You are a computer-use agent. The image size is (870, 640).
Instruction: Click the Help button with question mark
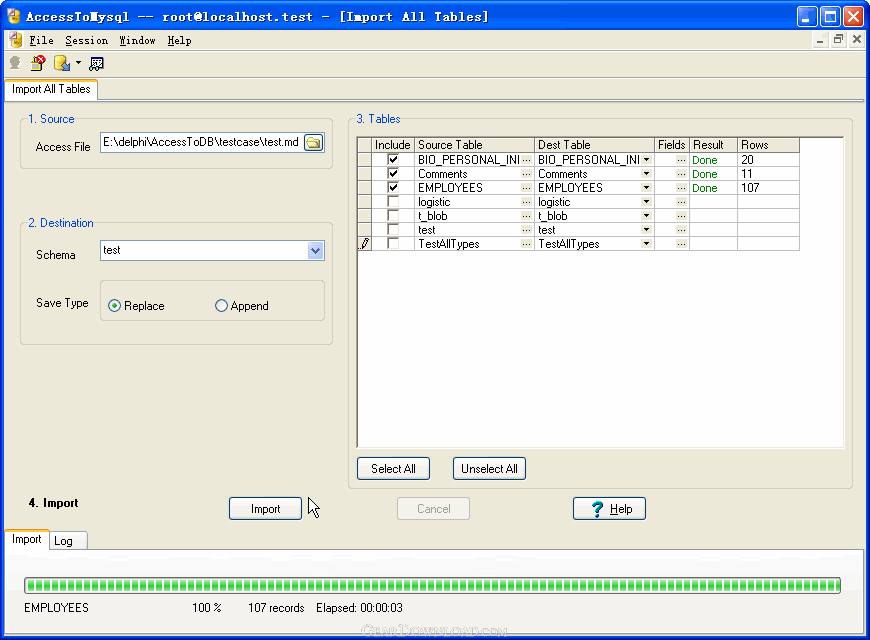point(609,509)
